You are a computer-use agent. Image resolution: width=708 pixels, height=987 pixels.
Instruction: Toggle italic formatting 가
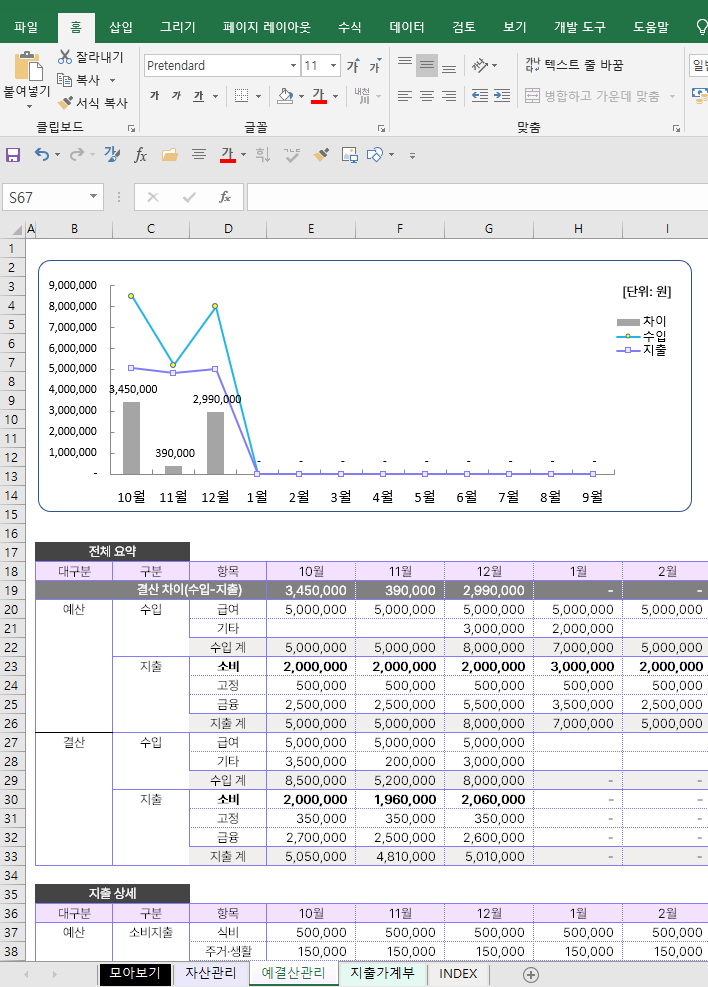(x=176, y=96)
